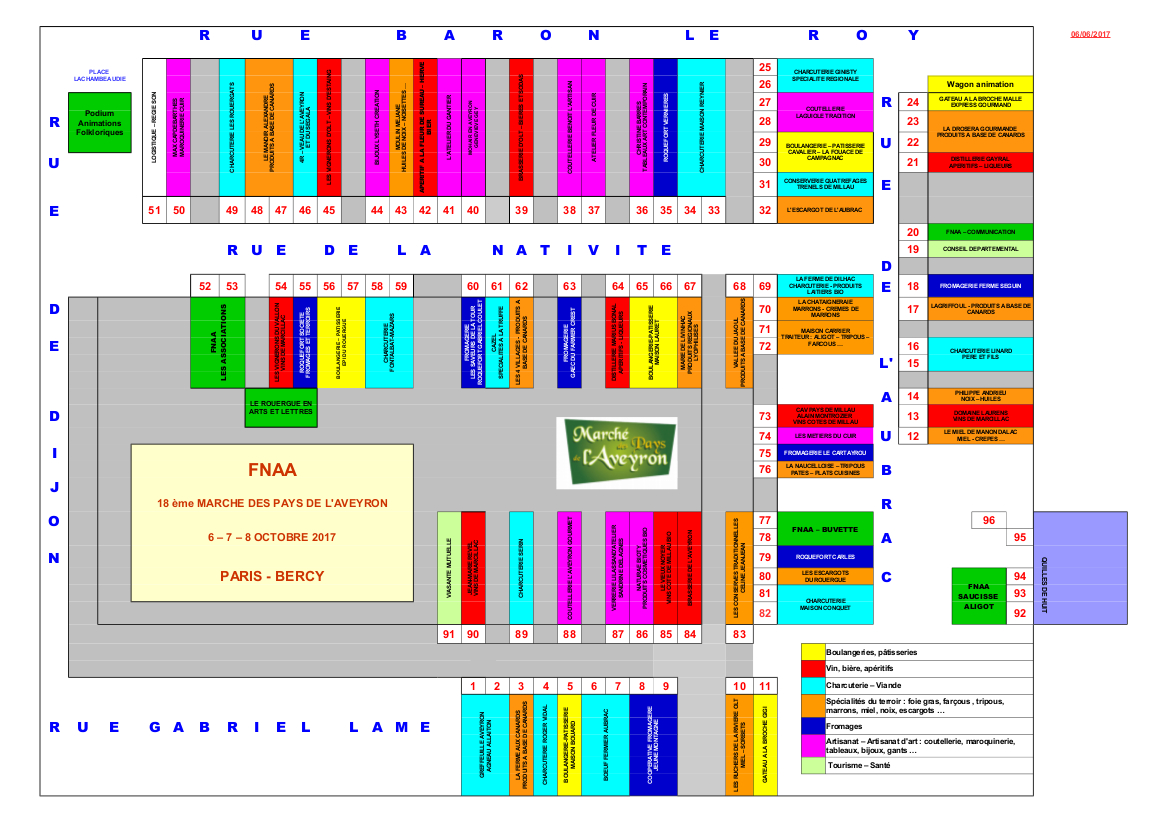Click the dark blue Fromages legend swatch

(x=813, y=726)
